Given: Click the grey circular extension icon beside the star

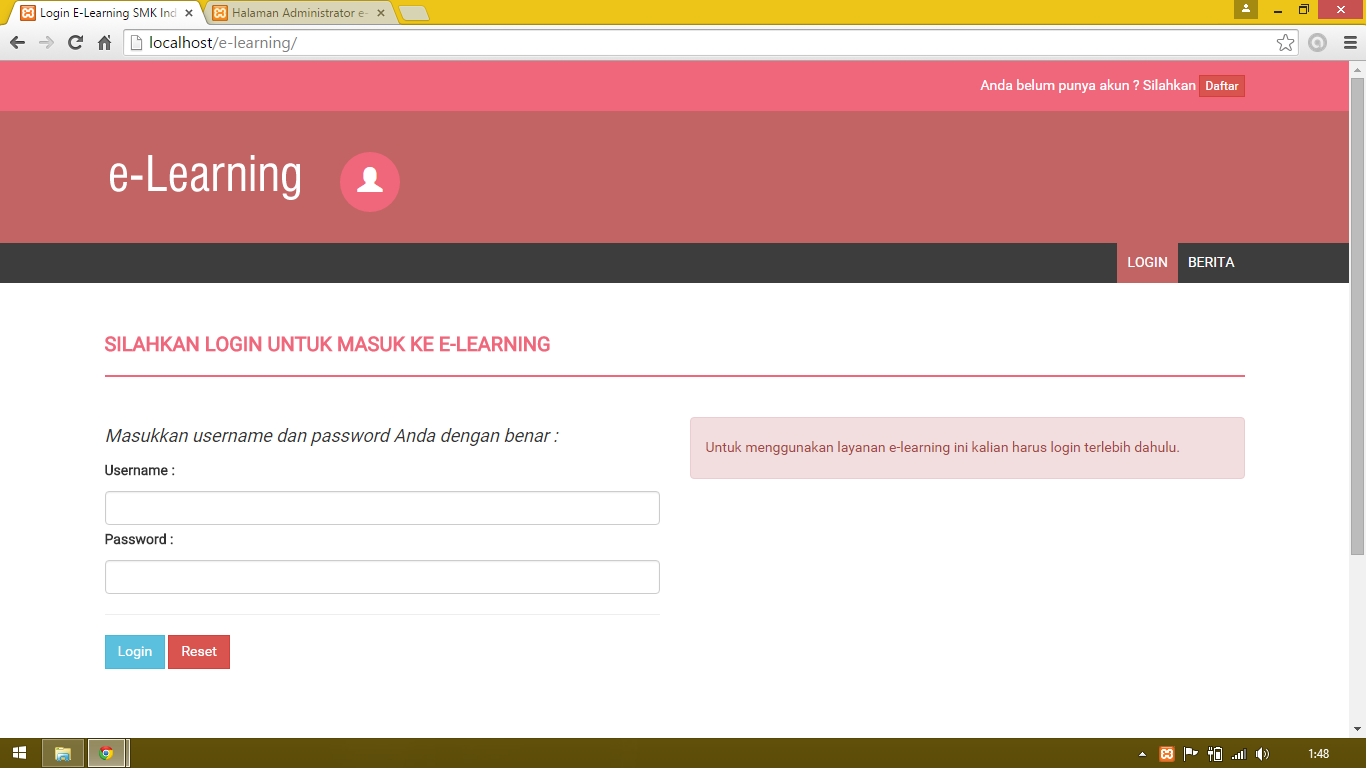Looking at the screenshot, I should click(x=1318, y=43).
